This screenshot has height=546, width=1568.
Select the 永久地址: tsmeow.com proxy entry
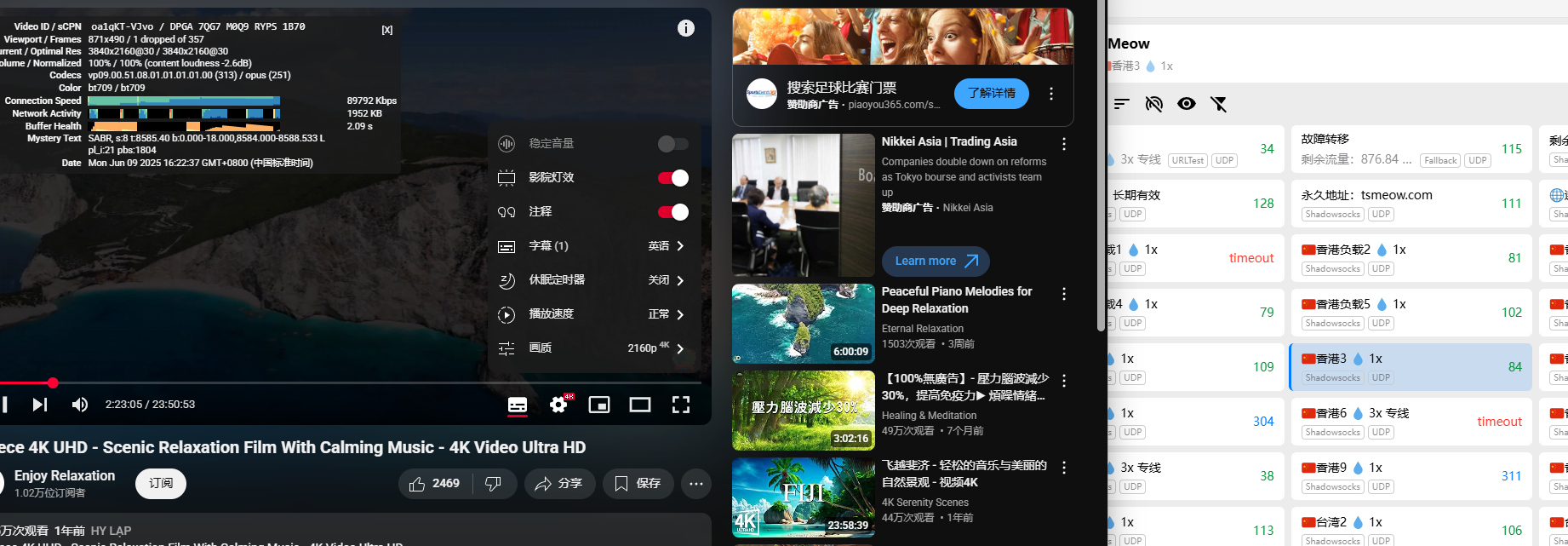(1411, 204)
